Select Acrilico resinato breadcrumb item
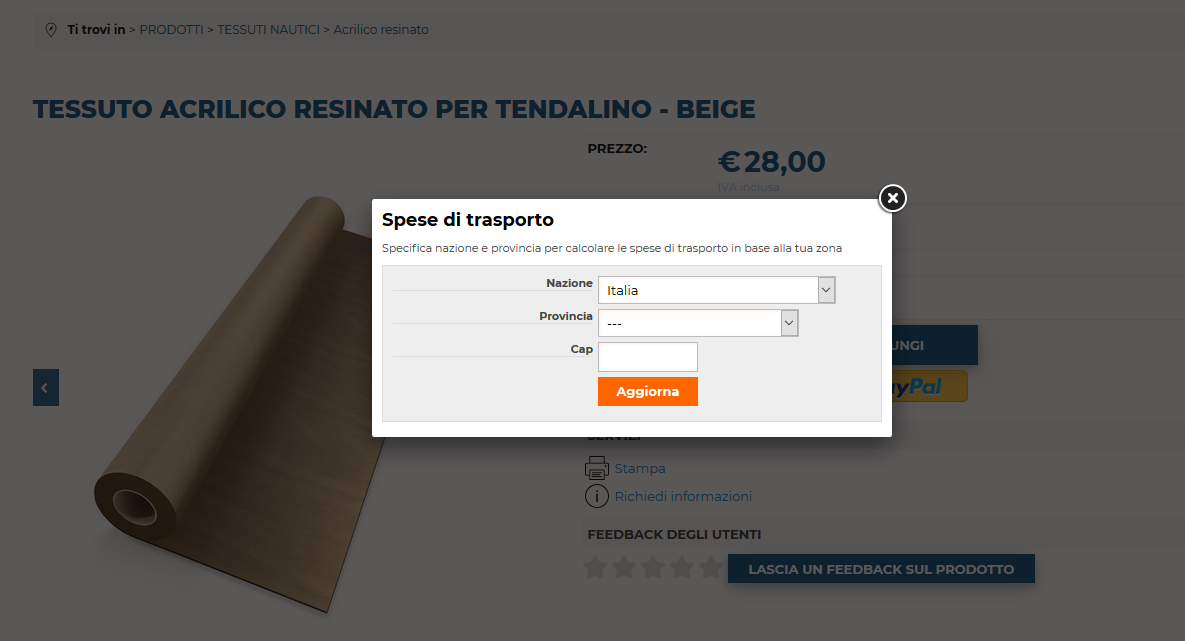Viewport: 1185px width, 641px height. 381,30
